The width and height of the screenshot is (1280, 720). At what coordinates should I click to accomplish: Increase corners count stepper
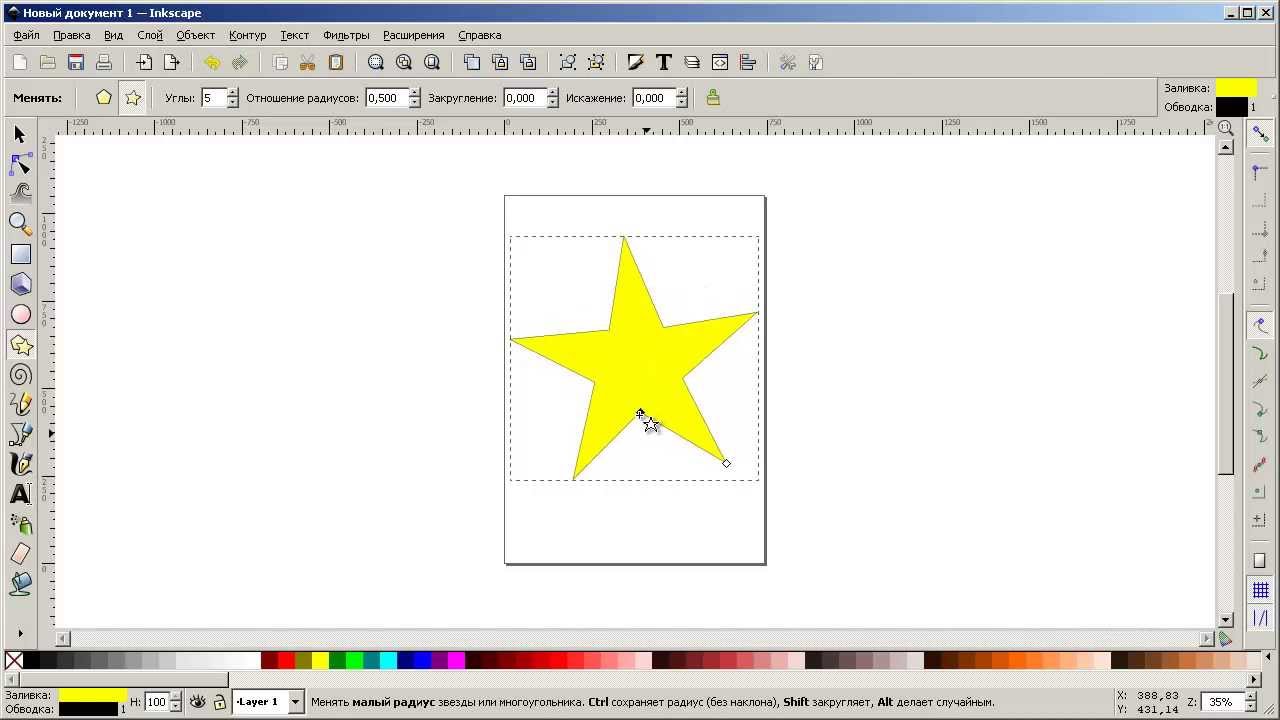(x=233, y=93)
